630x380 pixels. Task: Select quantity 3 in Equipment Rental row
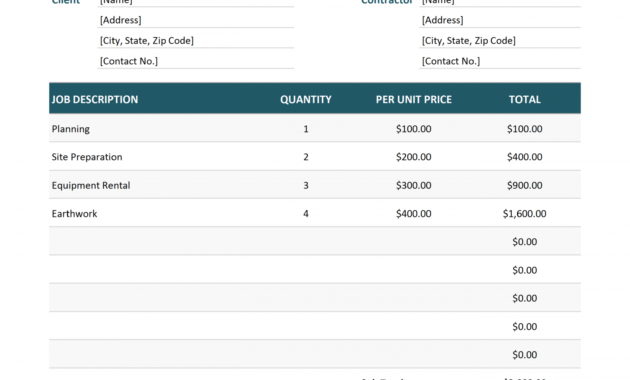(306, 185)
